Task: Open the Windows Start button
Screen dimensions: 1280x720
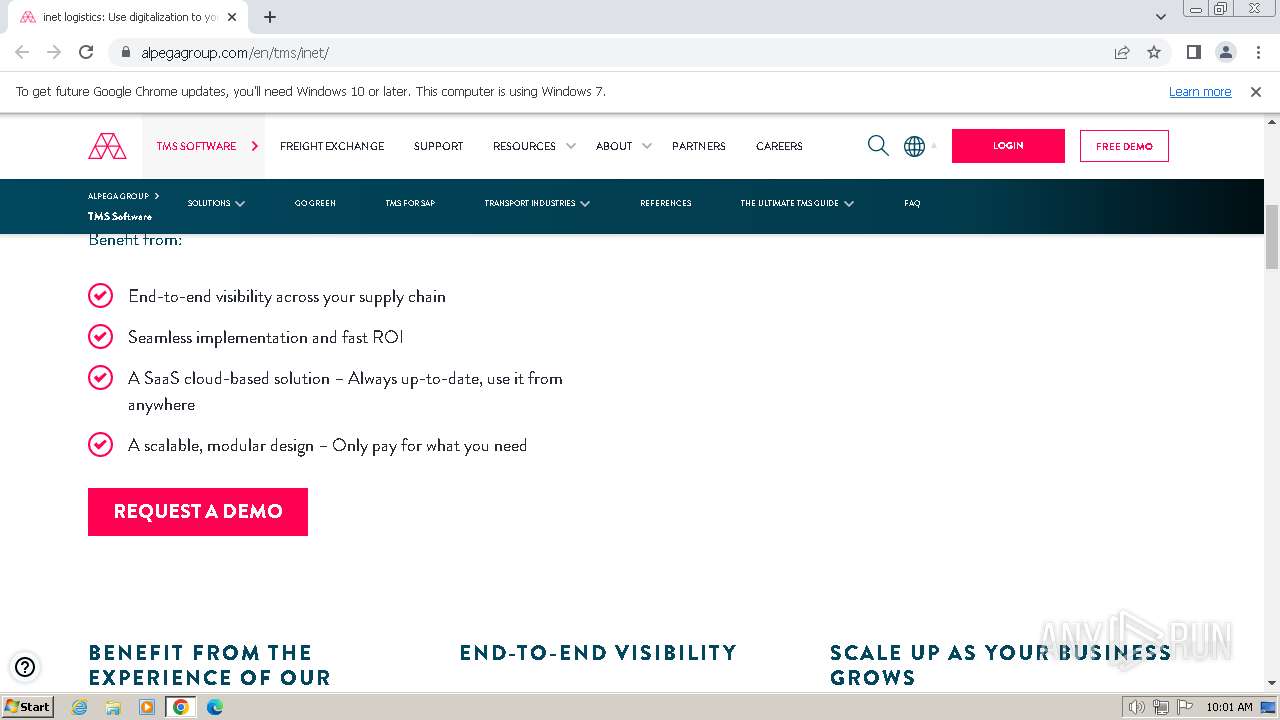Action: click(x=28, y=707)
